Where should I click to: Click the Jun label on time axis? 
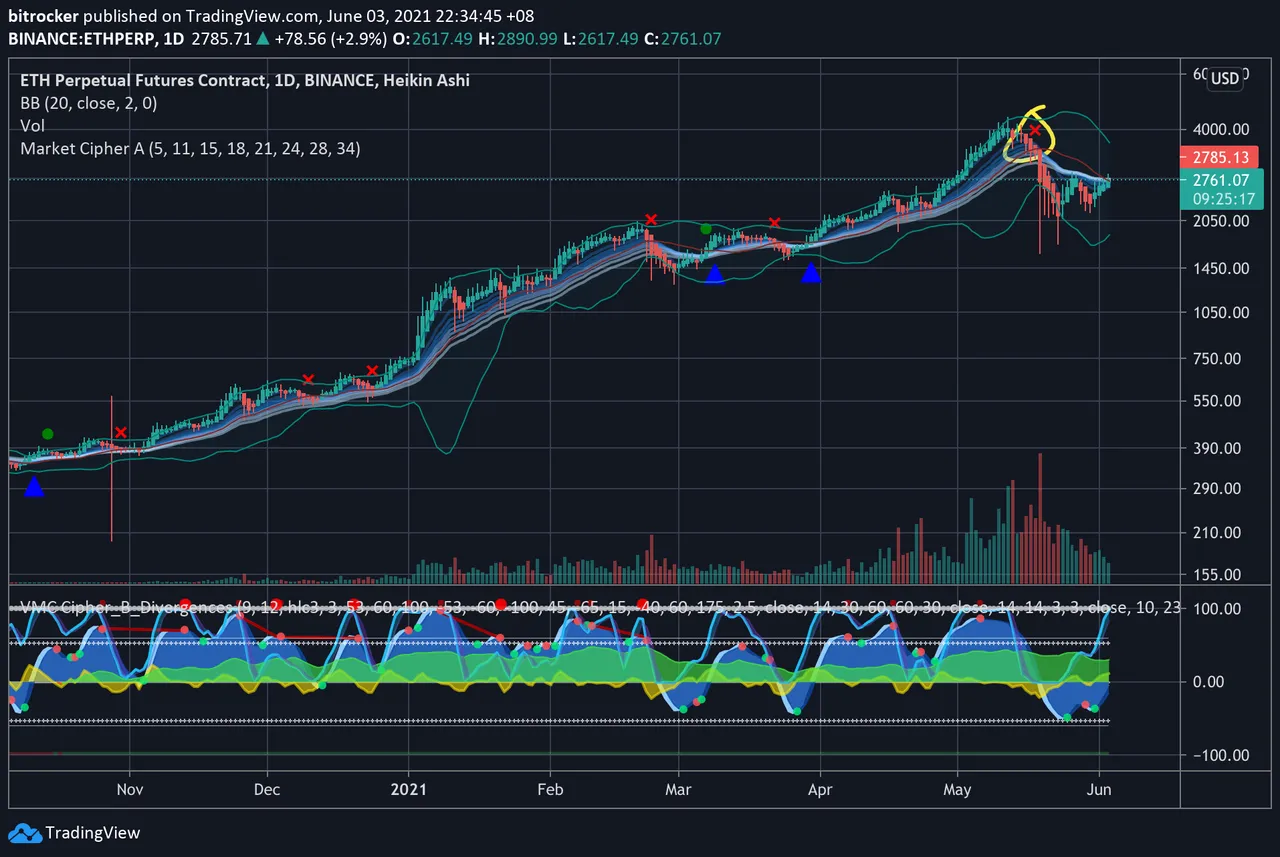pos(1100,789)
